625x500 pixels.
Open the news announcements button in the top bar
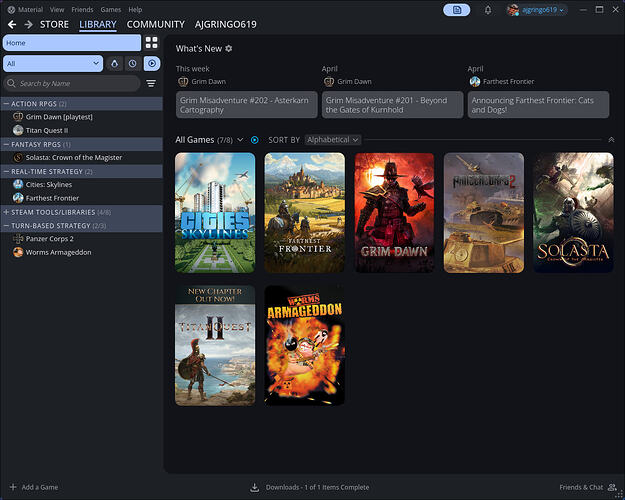[x=457, y=10]
